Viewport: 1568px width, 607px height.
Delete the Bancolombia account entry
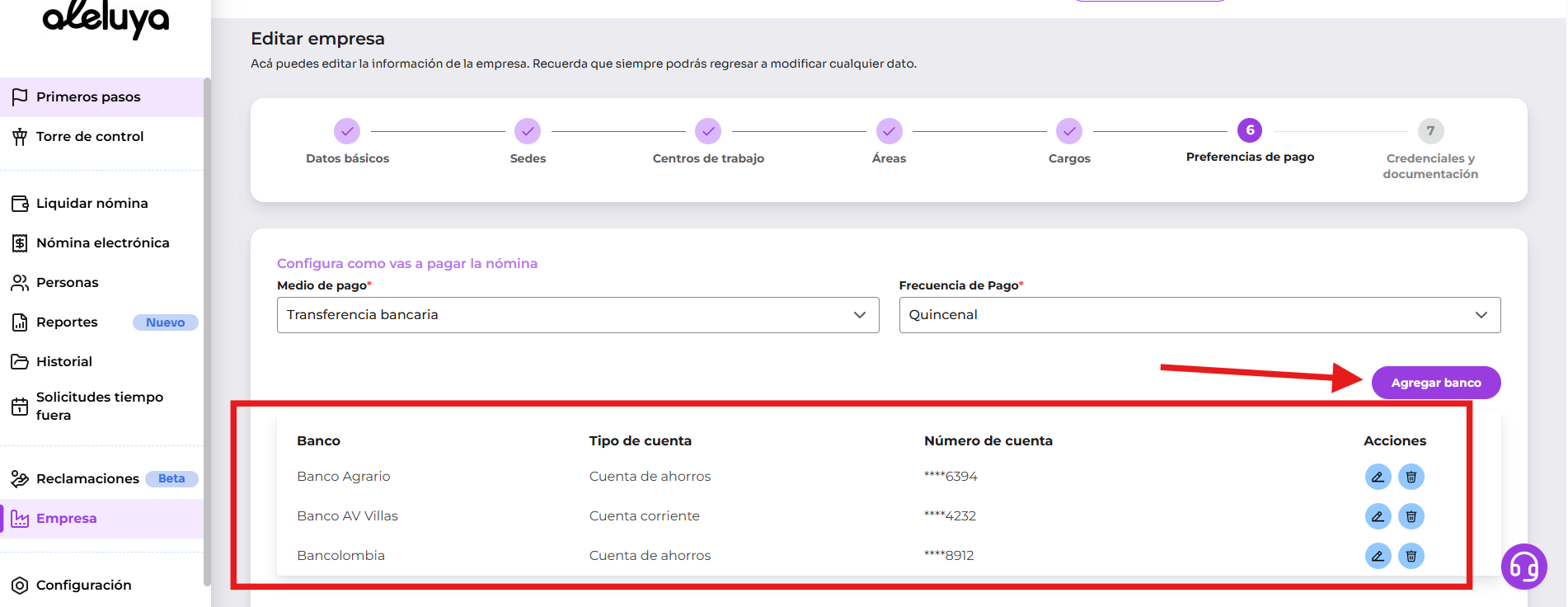click(x=1411, y=556)
